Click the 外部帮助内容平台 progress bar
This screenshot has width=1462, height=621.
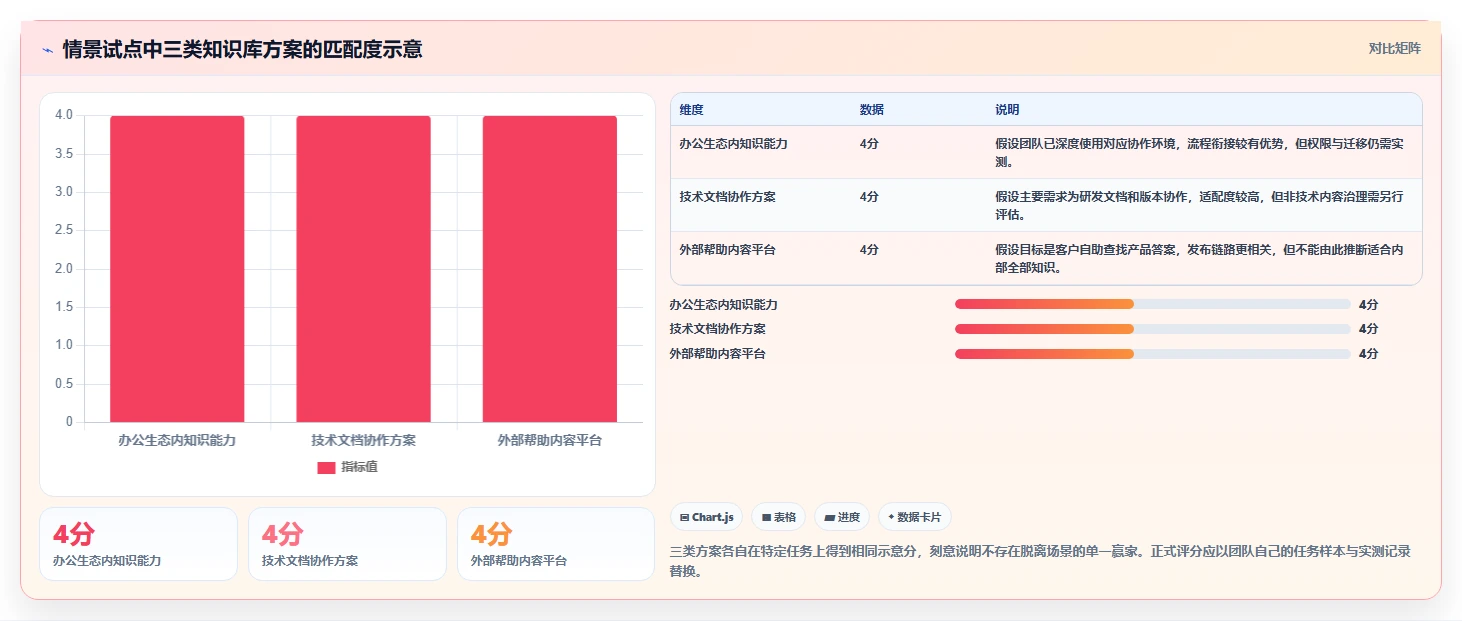pyautogui.click(x=1152, y=354)
